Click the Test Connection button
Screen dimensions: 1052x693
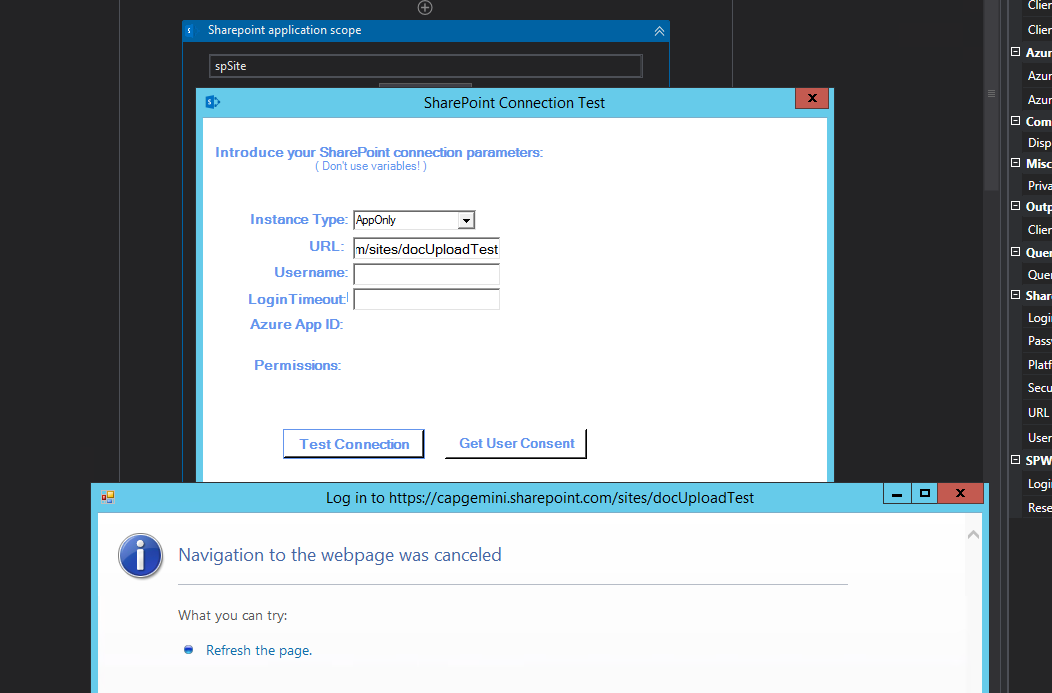[354, 444]
